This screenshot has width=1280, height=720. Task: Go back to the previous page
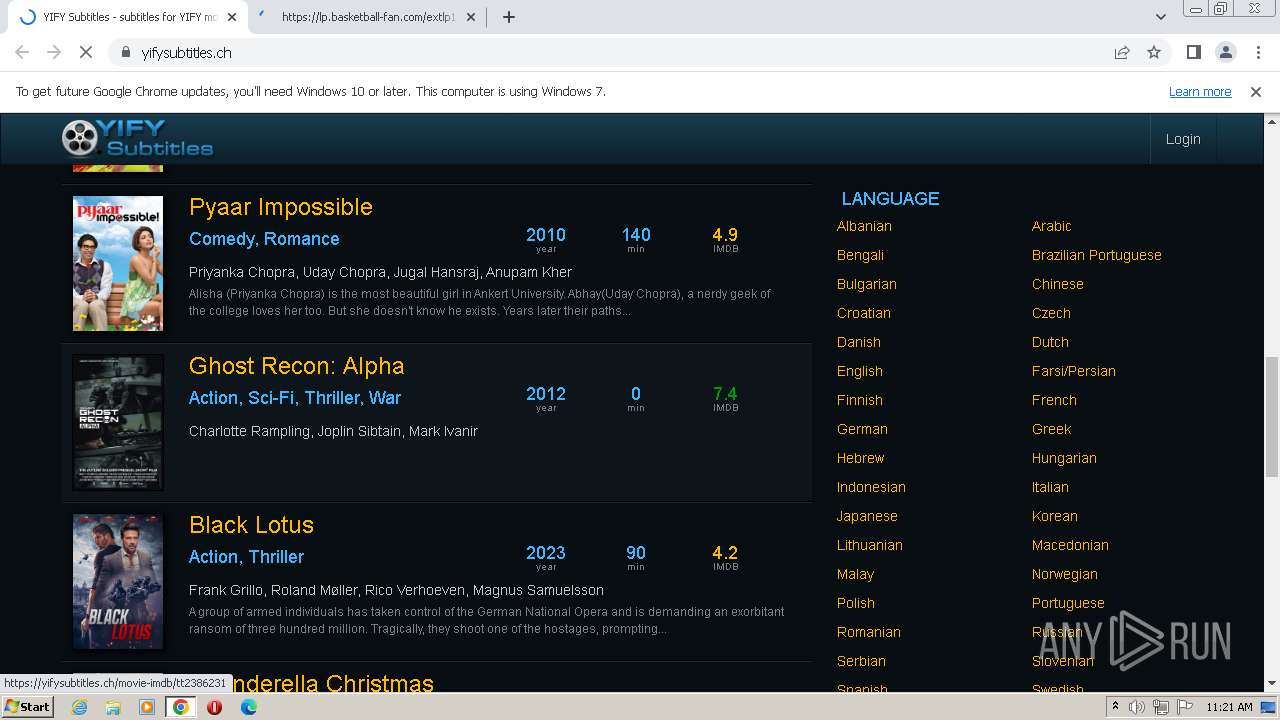click(22, 52)
